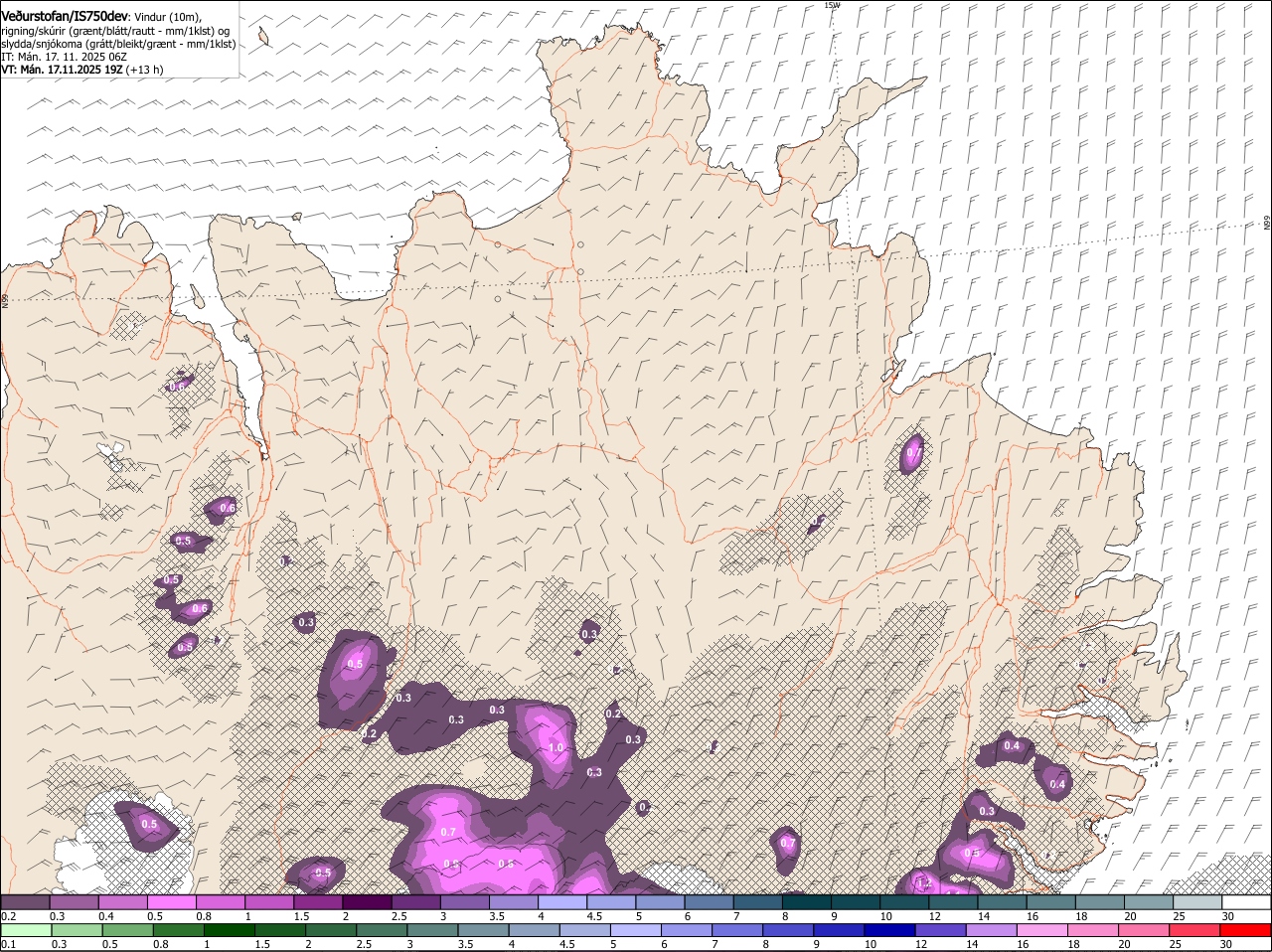
Task: Click the 1.2 precipitation value on the map
Action: coord(924,882)
